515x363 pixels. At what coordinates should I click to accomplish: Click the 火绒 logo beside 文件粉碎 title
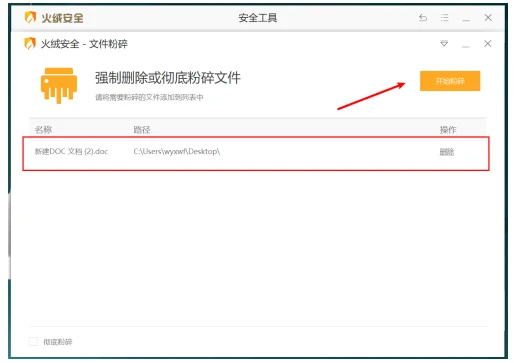pos(30,43)
